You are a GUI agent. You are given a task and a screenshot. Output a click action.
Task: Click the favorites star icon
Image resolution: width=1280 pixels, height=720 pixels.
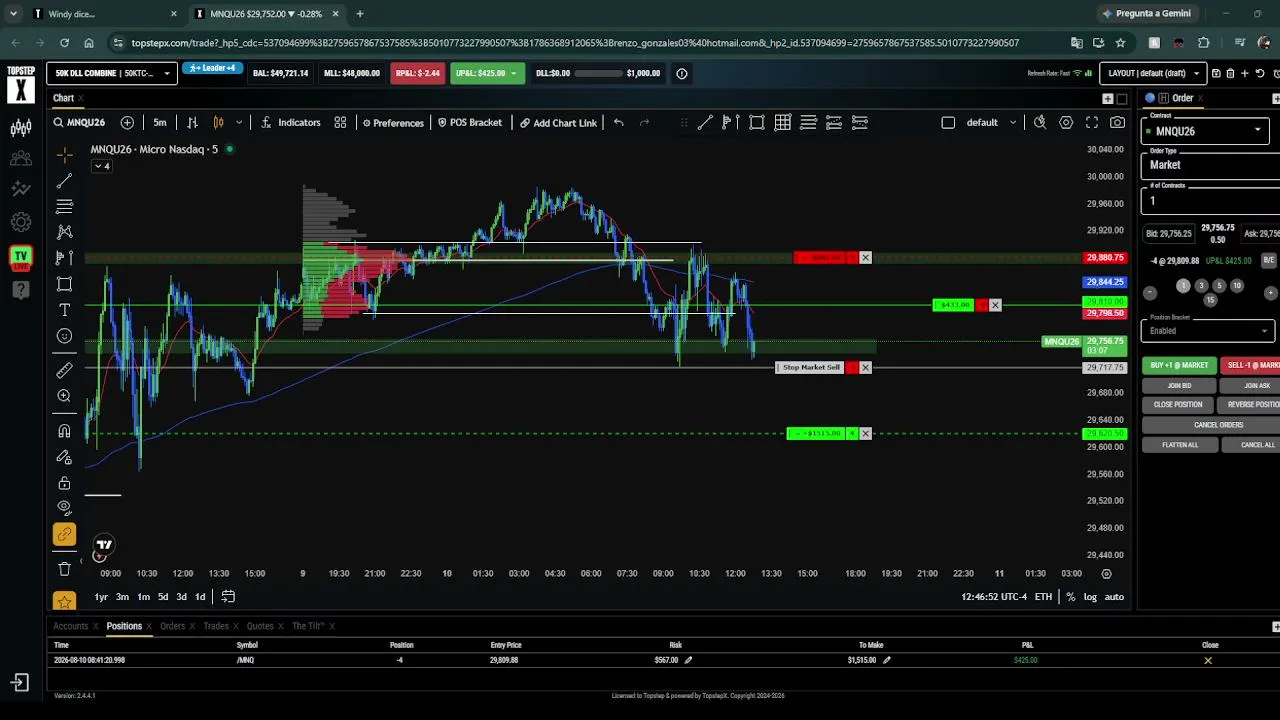tap(64, 601)
